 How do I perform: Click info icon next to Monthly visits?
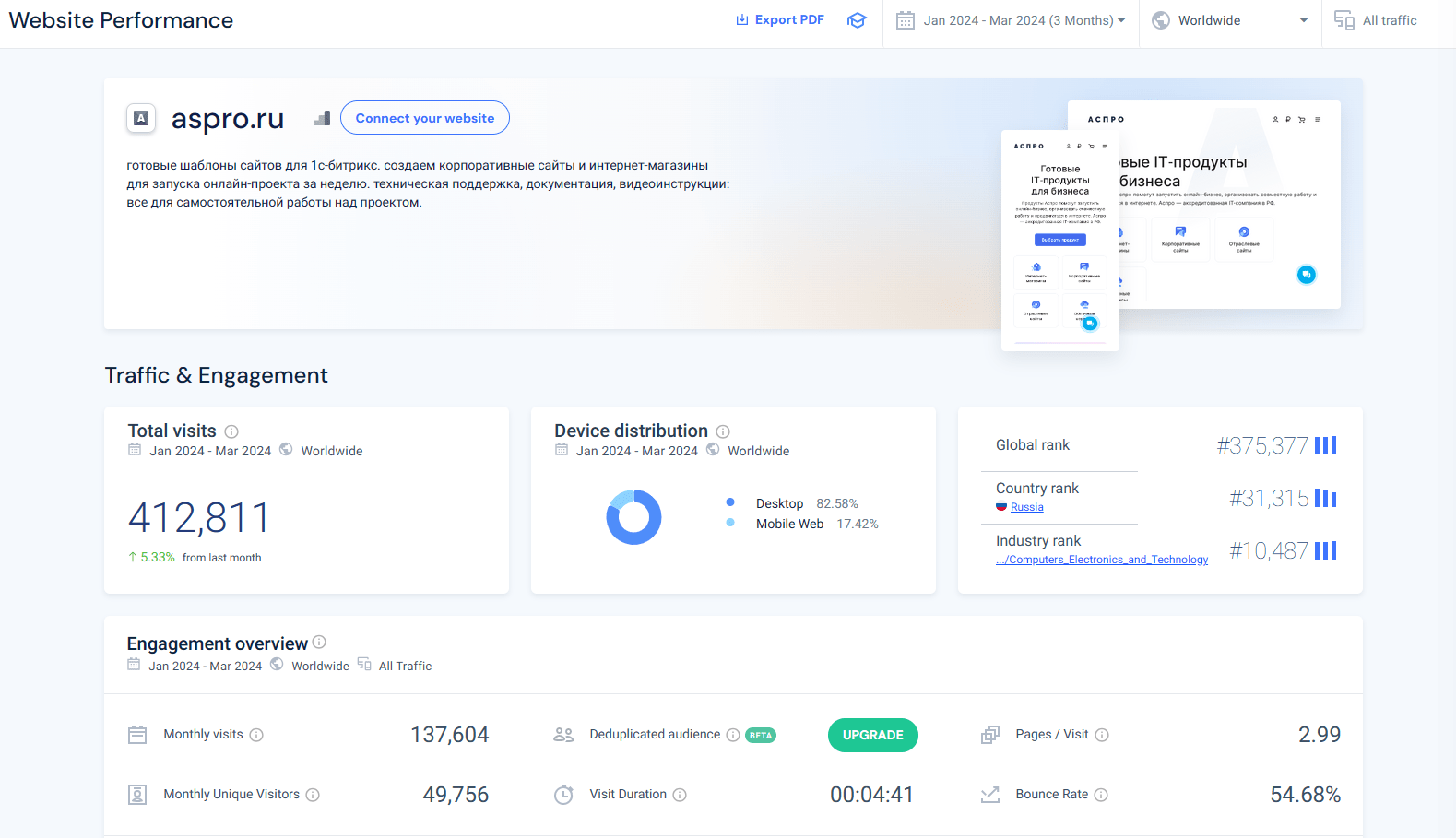pyautogui.click(x=256, y=735)
